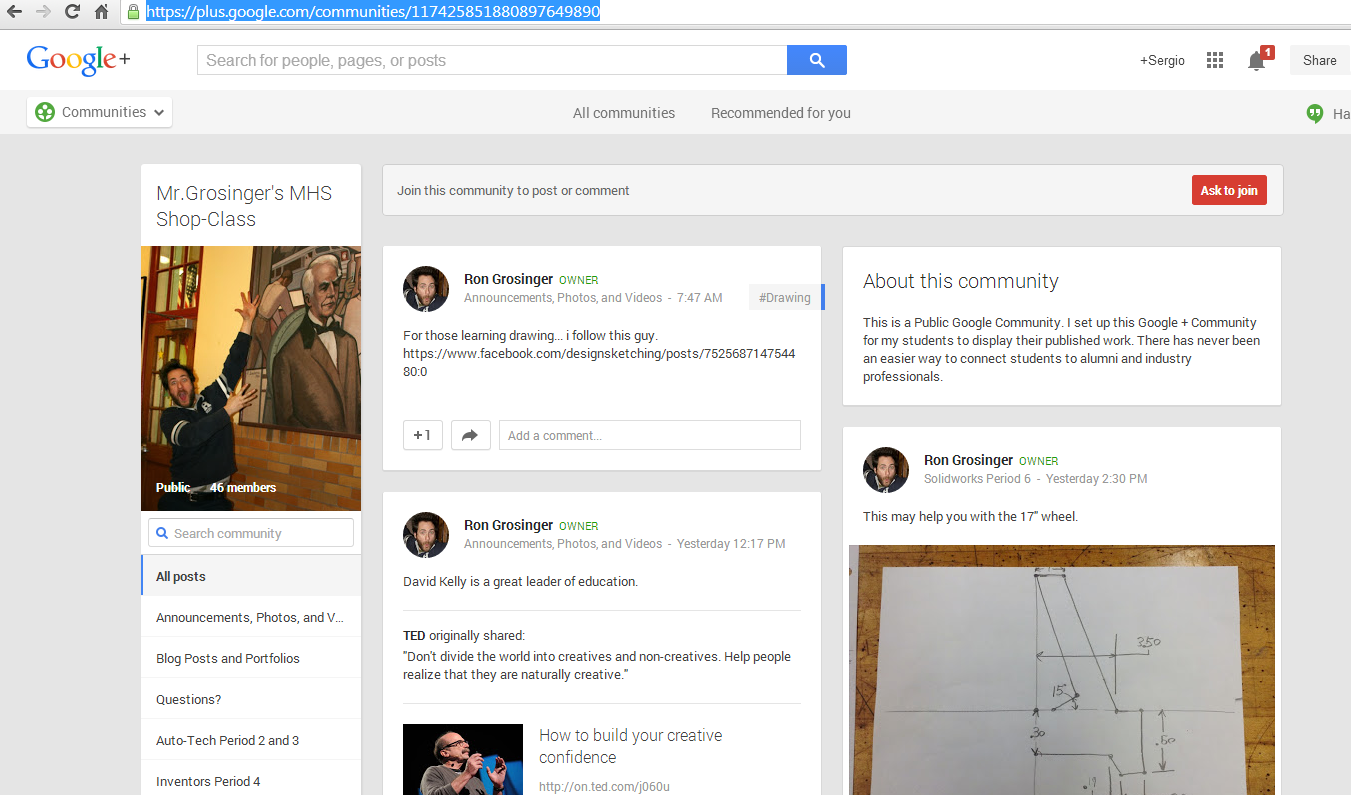Click the Solidworks Period 6 category link
Screen dimensions: 1351x795
977,479
